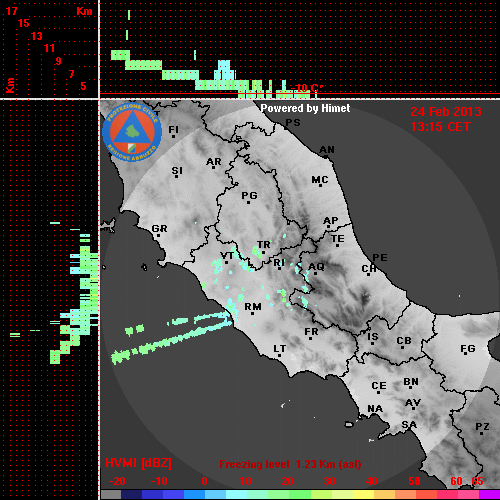Click the -20 dBZ scale value
The width and height of the screenshot is (500, 500).
(x=117, y=481)
